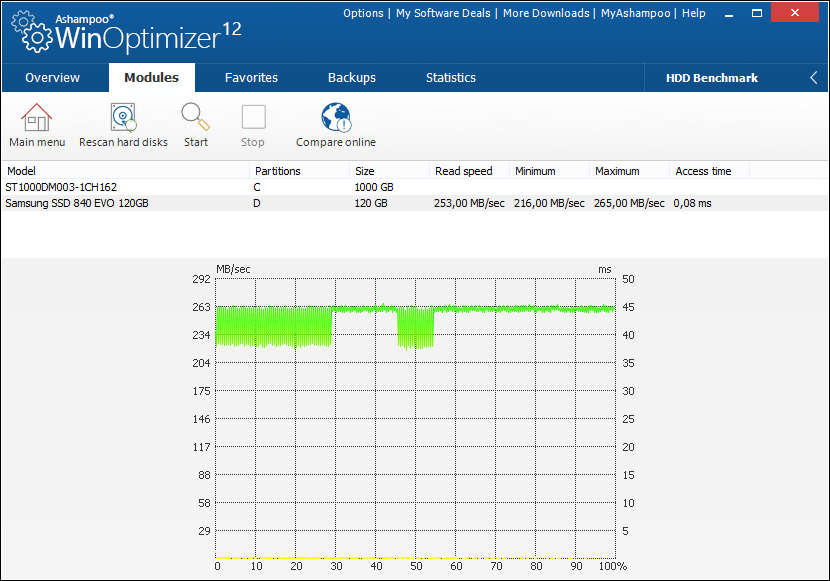This screenshot has width=830, height=581.
Task: Open the Favorites tab
Action: tap(251, 78)
